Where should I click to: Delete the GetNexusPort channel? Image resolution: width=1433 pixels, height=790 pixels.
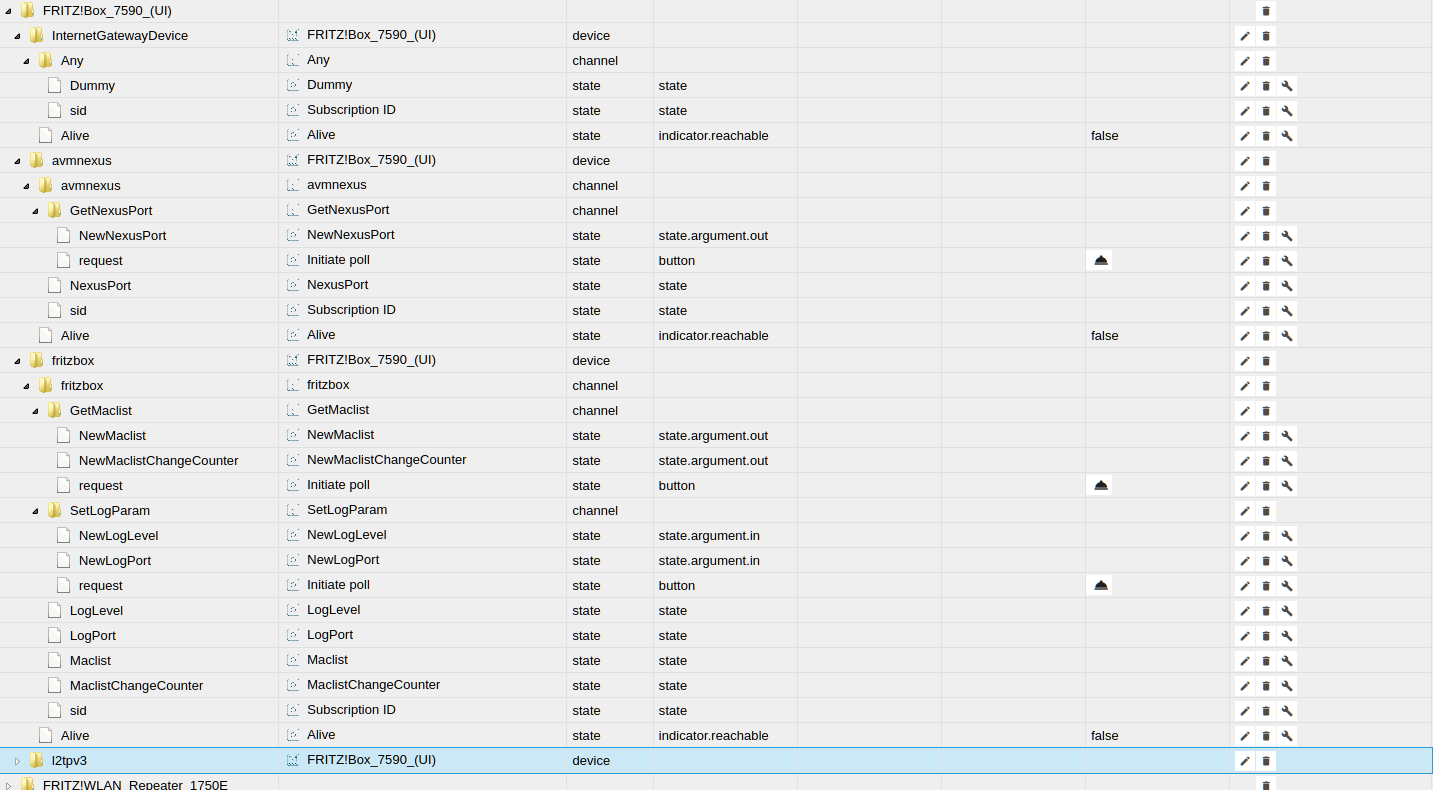(1266, 211)
